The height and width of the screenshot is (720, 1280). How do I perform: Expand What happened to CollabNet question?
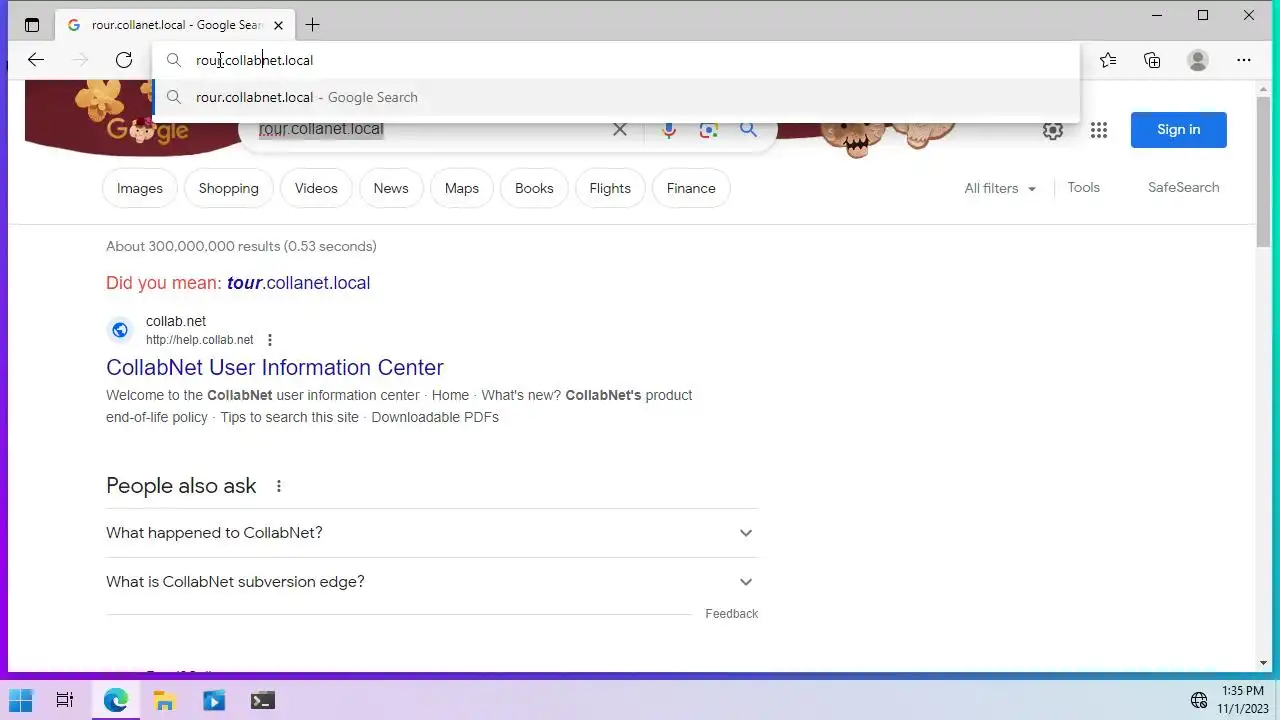pos(432,533)
